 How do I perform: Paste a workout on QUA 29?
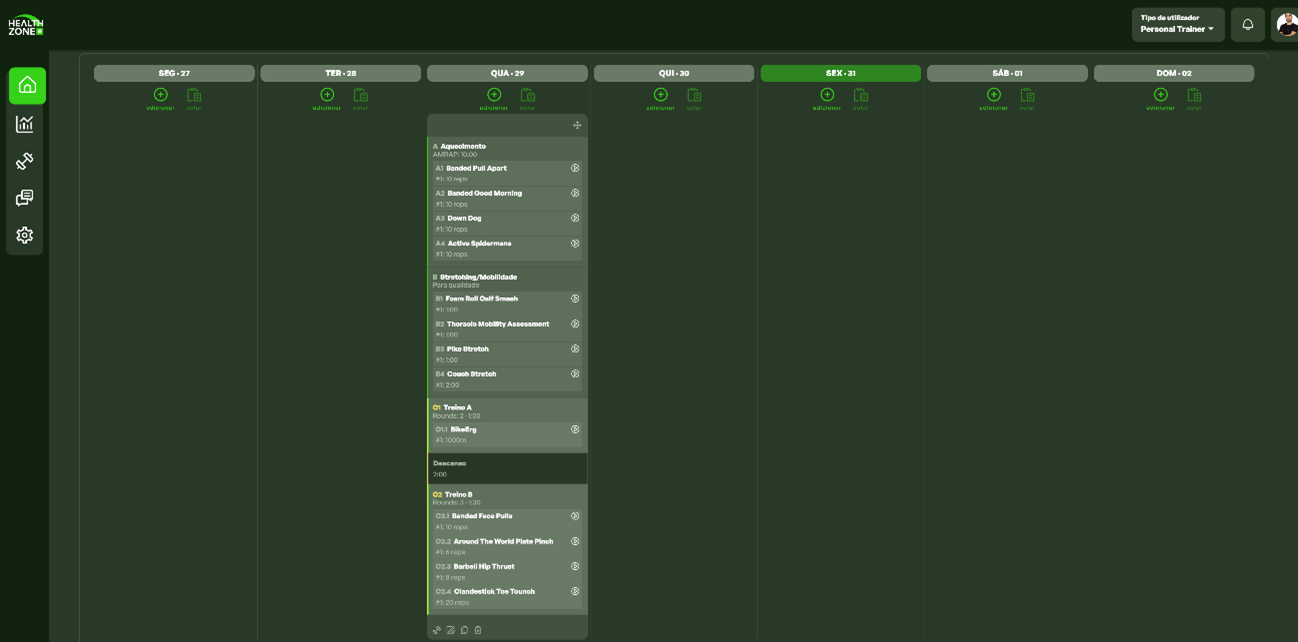point(527,98)
